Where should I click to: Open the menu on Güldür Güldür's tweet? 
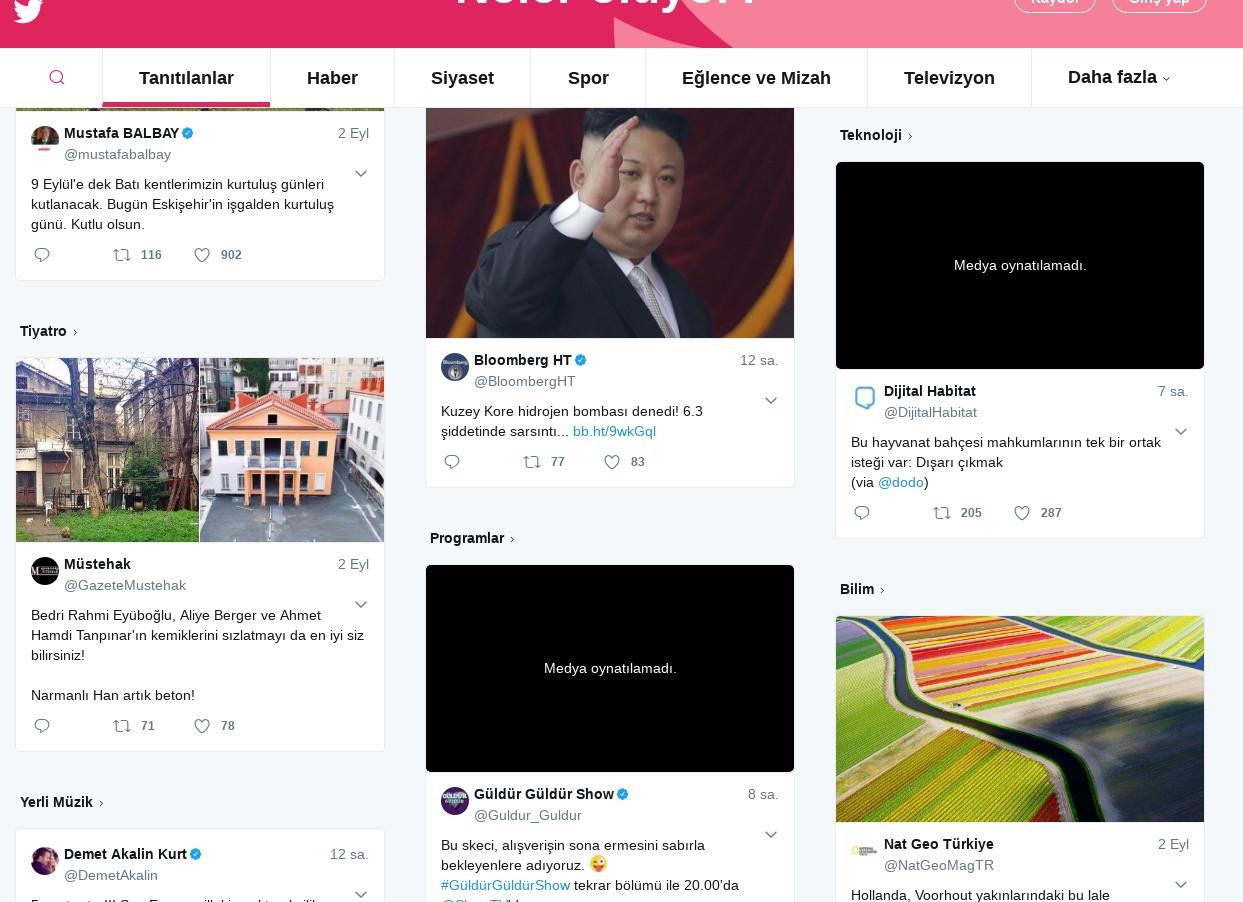pos(771,835)
